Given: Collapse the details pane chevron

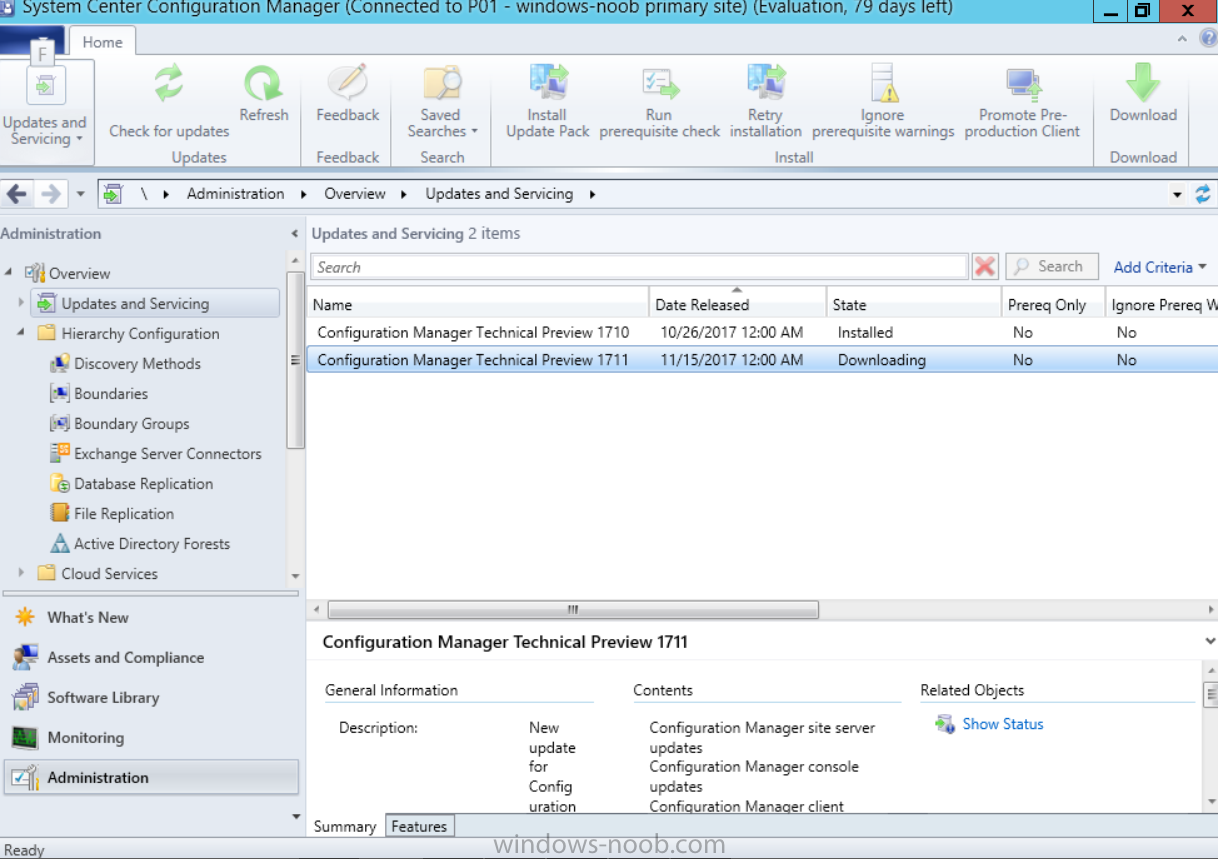Looking at the screenshot, I should click(1210, 642).
